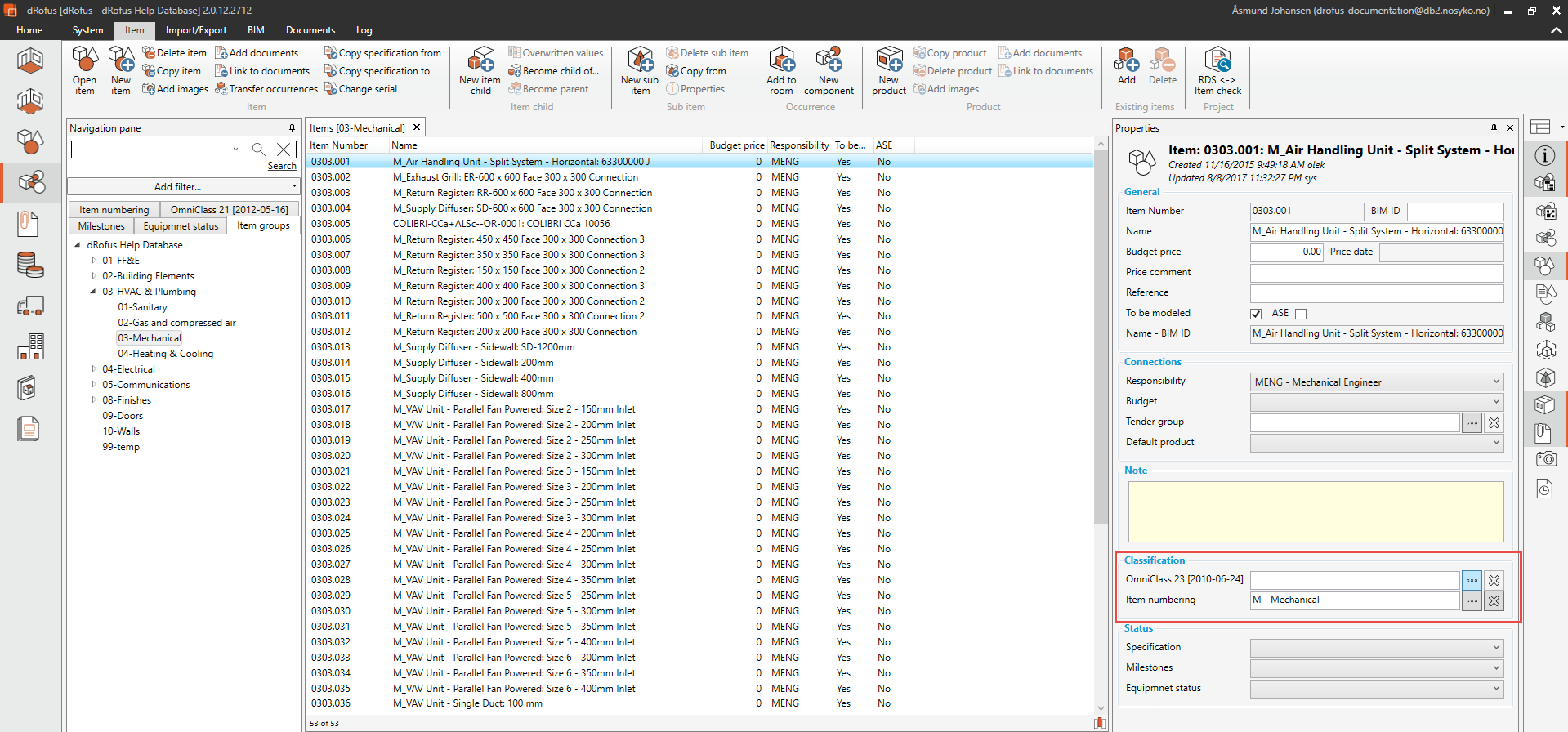Click the Copy specification from button

pos(382,53)
